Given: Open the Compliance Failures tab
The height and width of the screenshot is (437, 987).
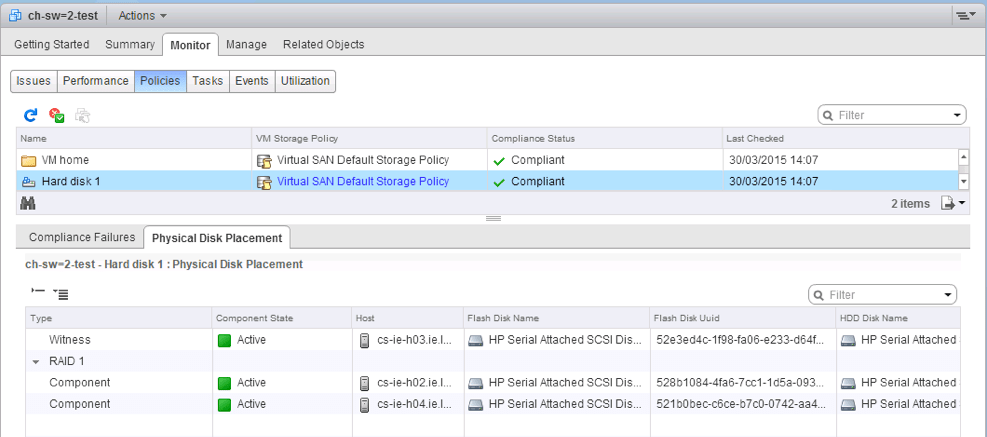Looking at the screenshot, I should point(82,237).
